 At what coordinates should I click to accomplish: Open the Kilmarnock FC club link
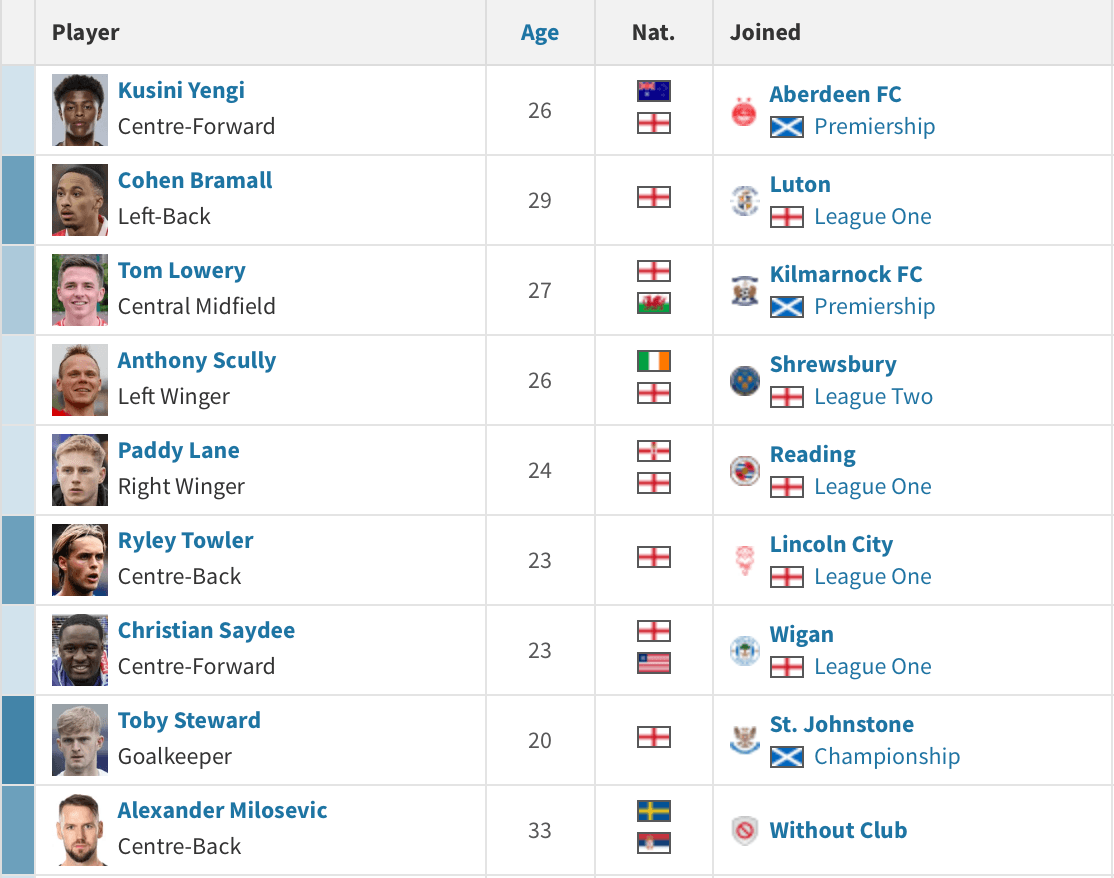click(x=845, y=274)
